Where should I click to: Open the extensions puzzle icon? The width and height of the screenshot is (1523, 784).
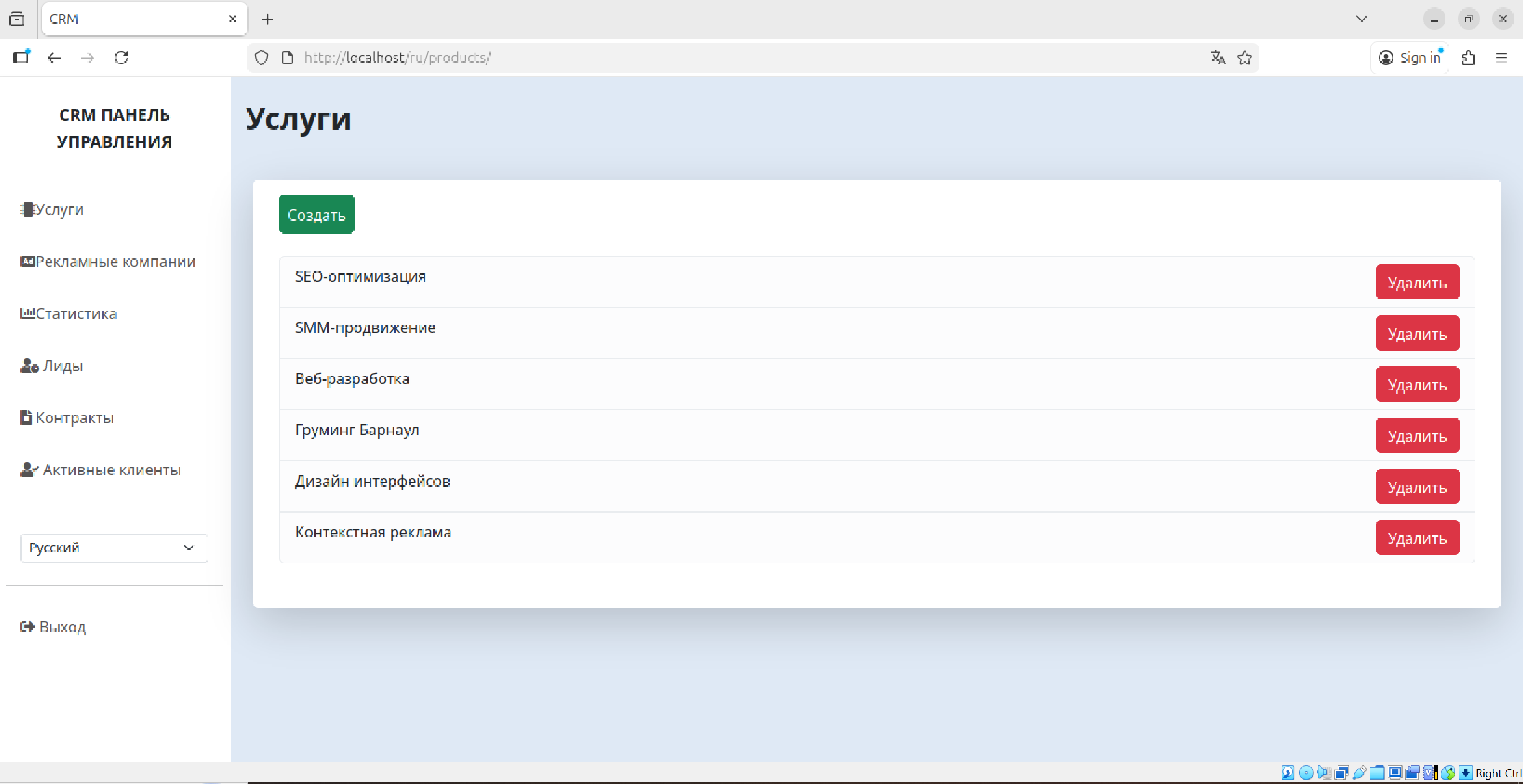point(1468,58)
